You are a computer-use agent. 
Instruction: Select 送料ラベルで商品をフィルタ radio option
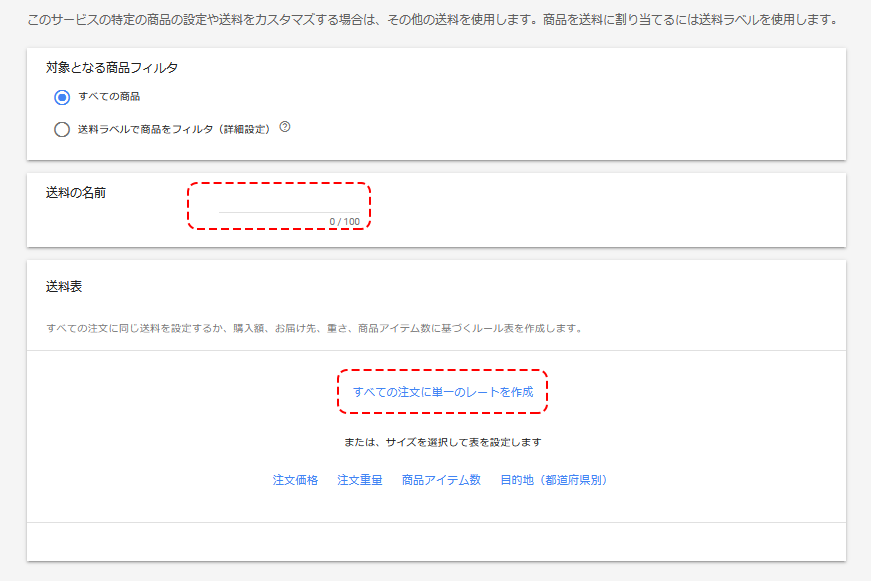click(x=62, y=129)
